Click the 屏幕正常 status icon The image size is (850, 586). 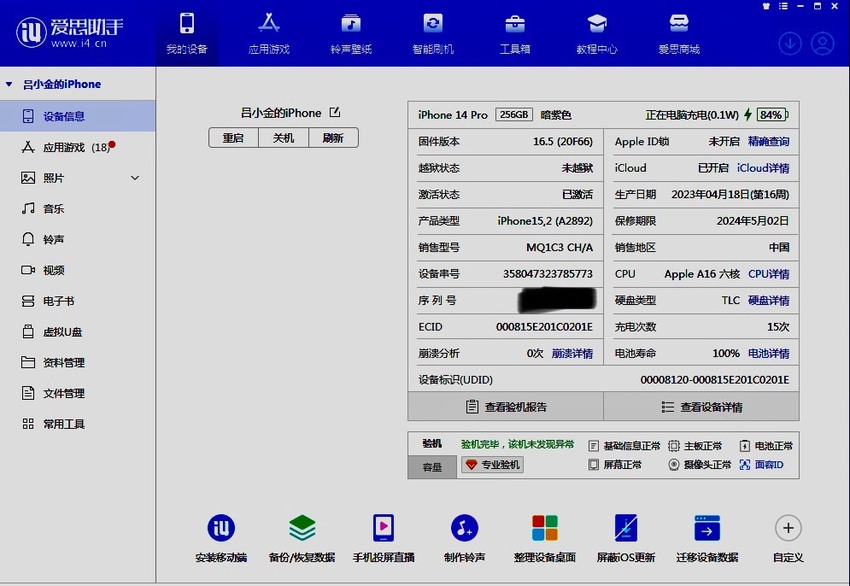coord(594,465)
